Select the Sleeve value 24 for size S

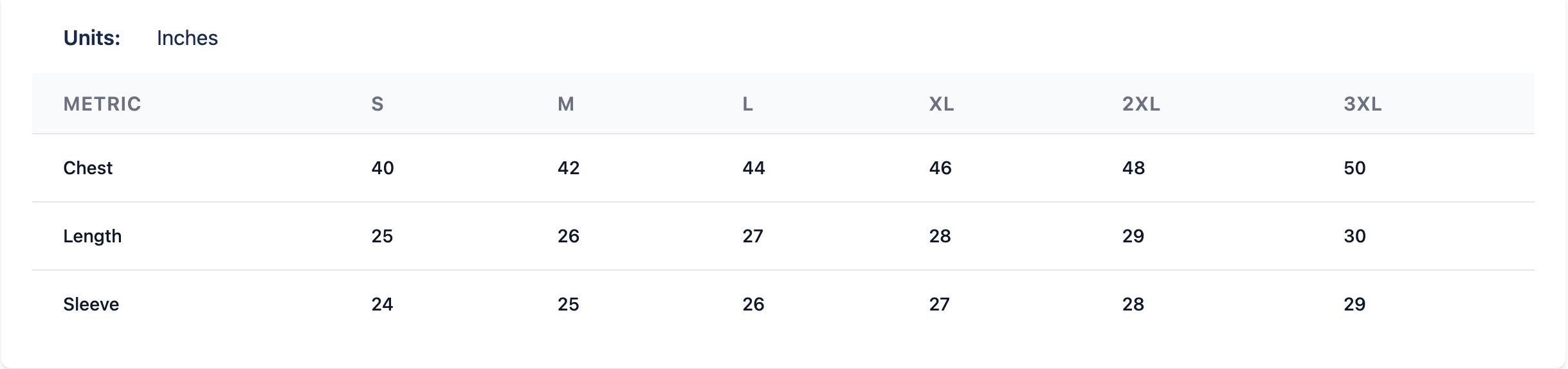[382, 305]
